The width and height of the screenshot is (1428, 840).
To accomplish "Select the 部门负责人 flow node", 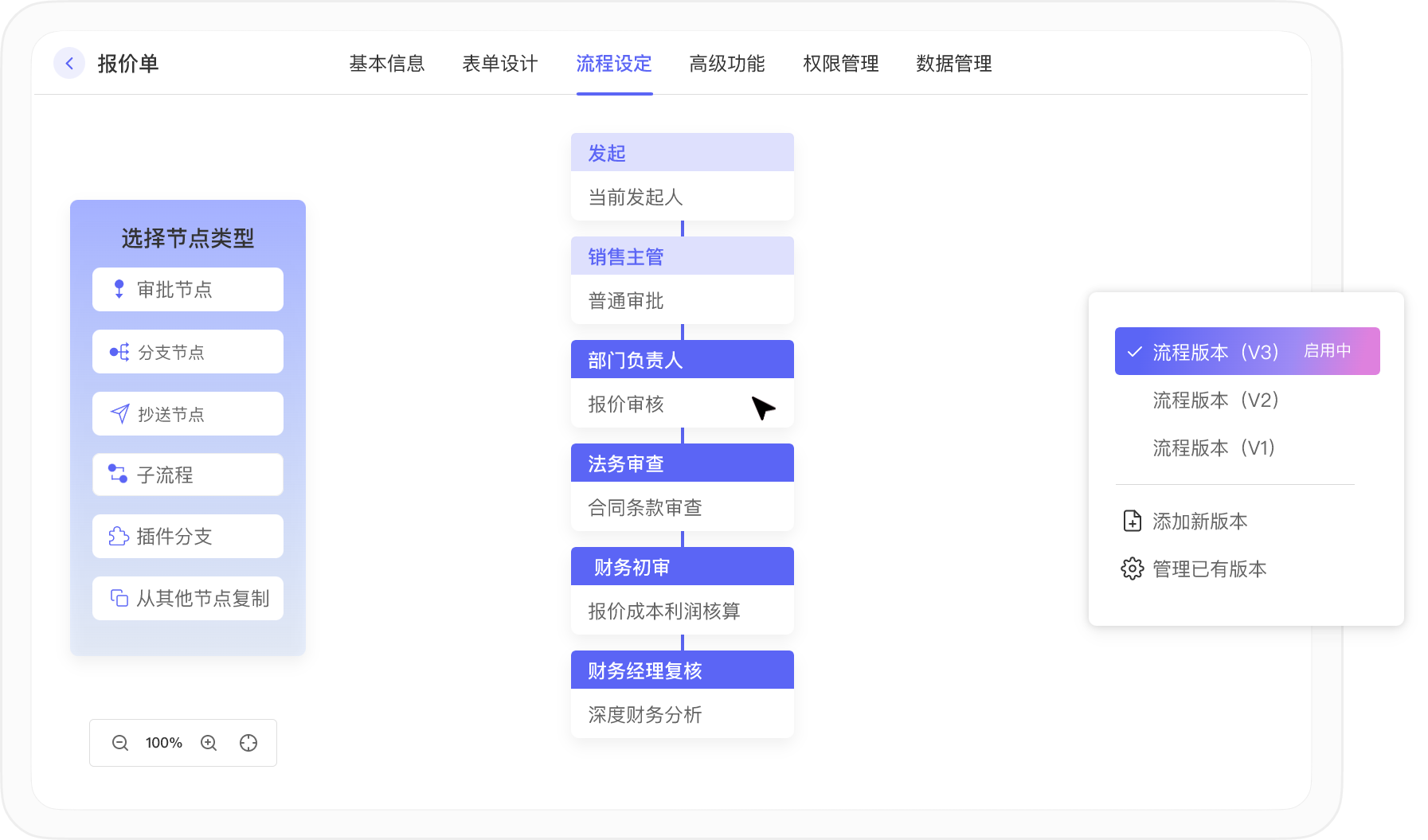I will coord(682,360).
